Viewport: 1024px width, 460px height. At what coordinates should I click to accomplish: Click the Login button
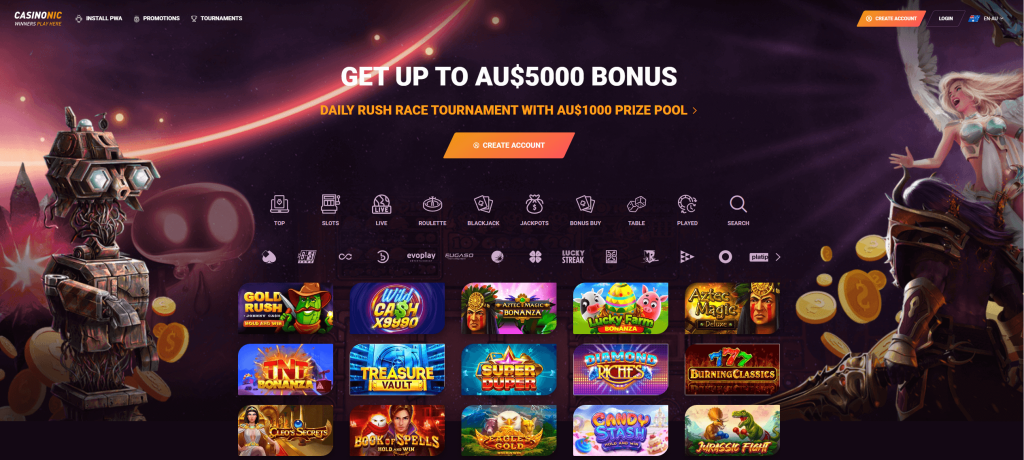pyautogui.click(x=946, y=18)
